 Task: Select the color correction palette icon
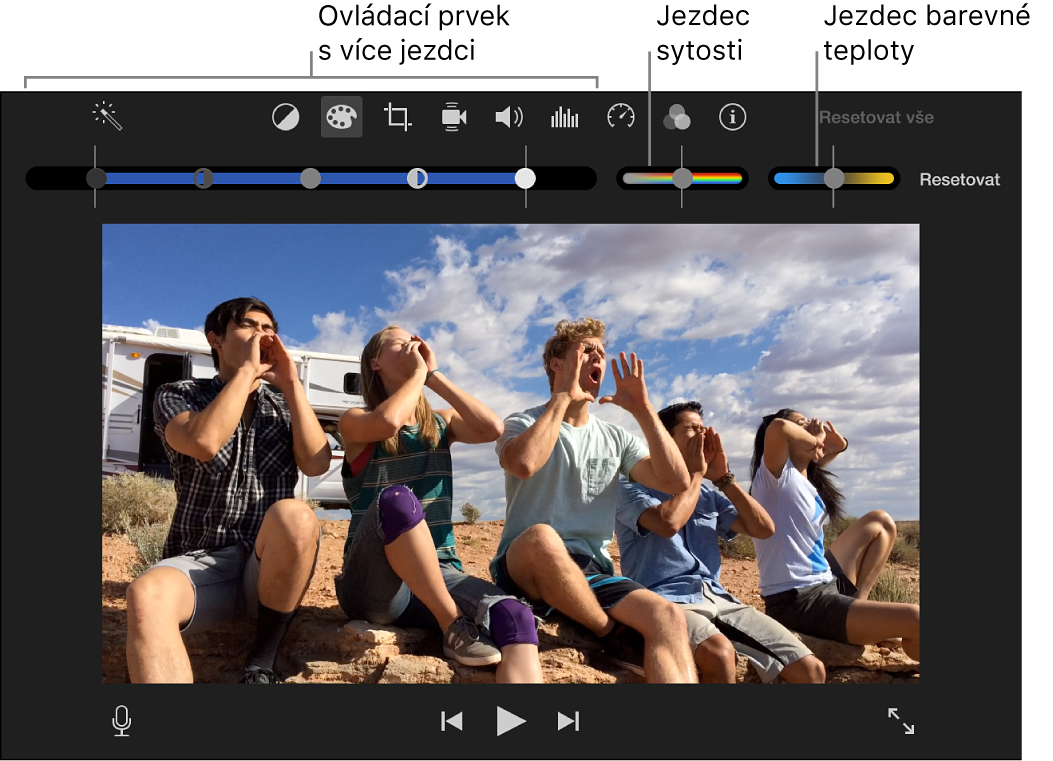tap(341, 118)
